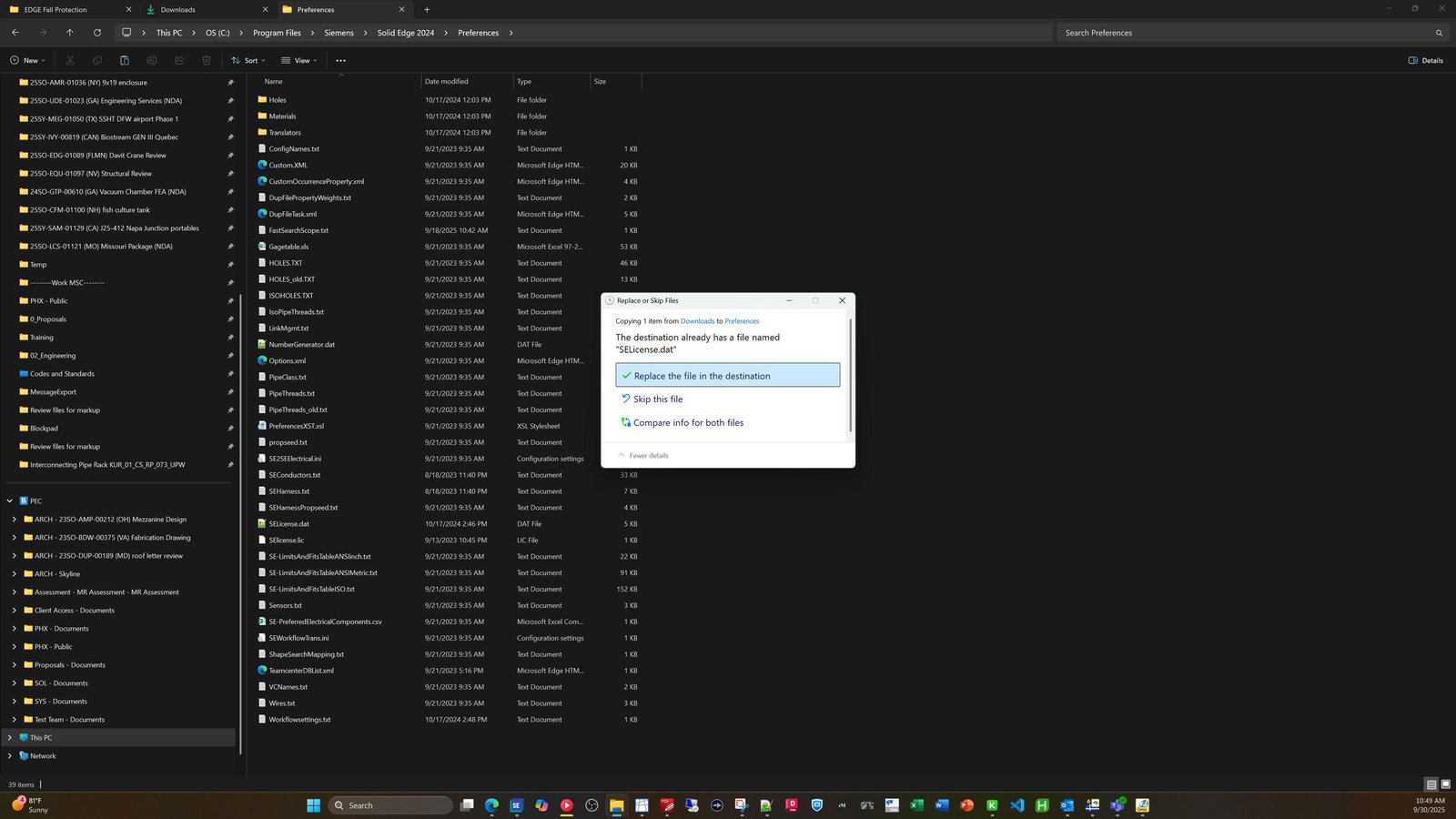The image size is (1456, 819).
Task: Switch to the Downloads tab
Action: [207, 10]
